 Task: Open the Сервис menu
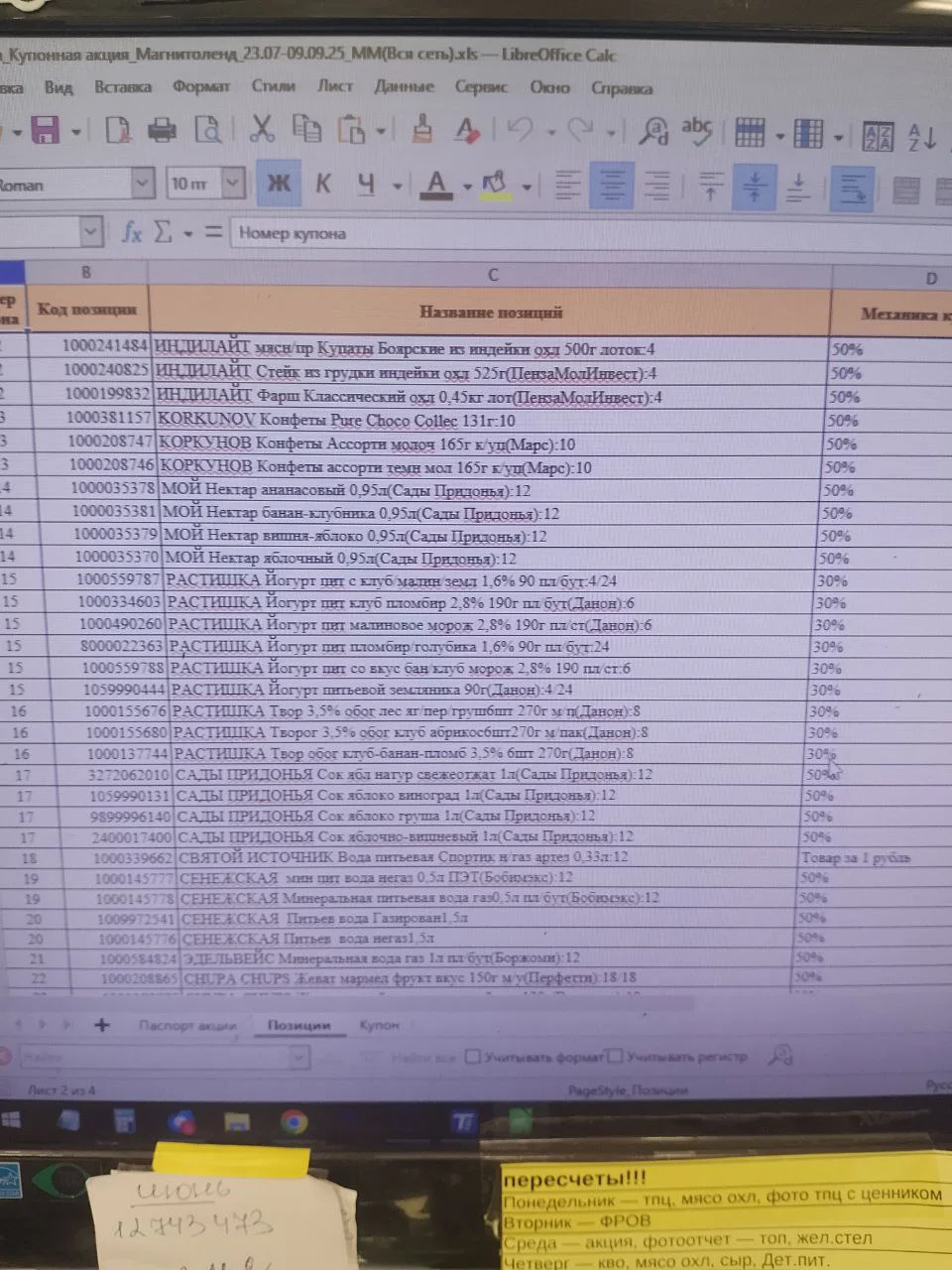481,87
